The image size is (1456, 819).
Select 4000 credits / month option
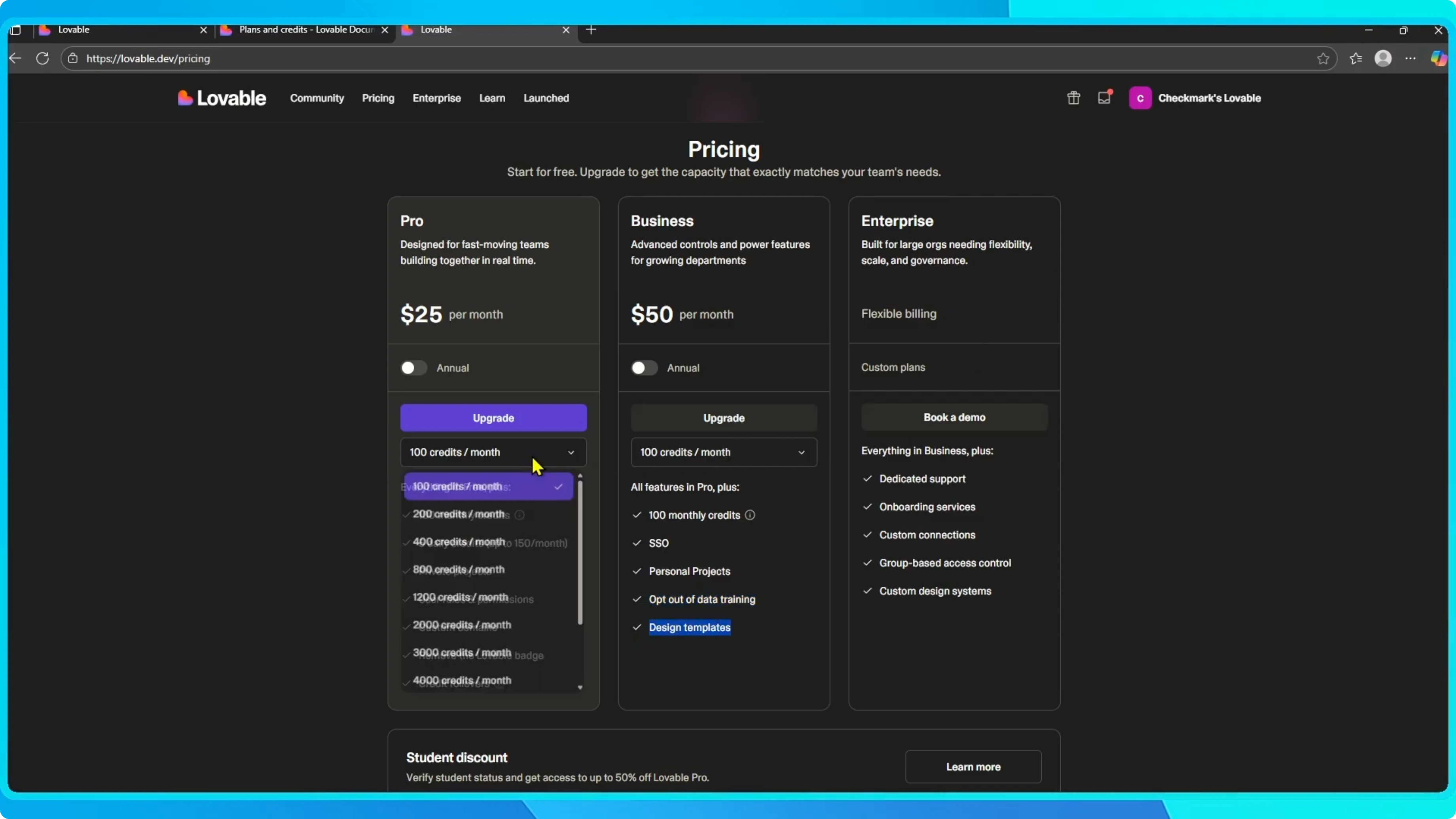coord(488,681)
